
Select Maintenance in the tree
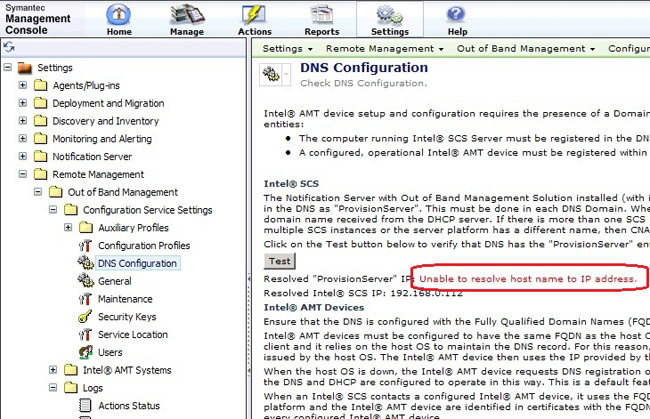pyautogui.click(x=125, y=299)
